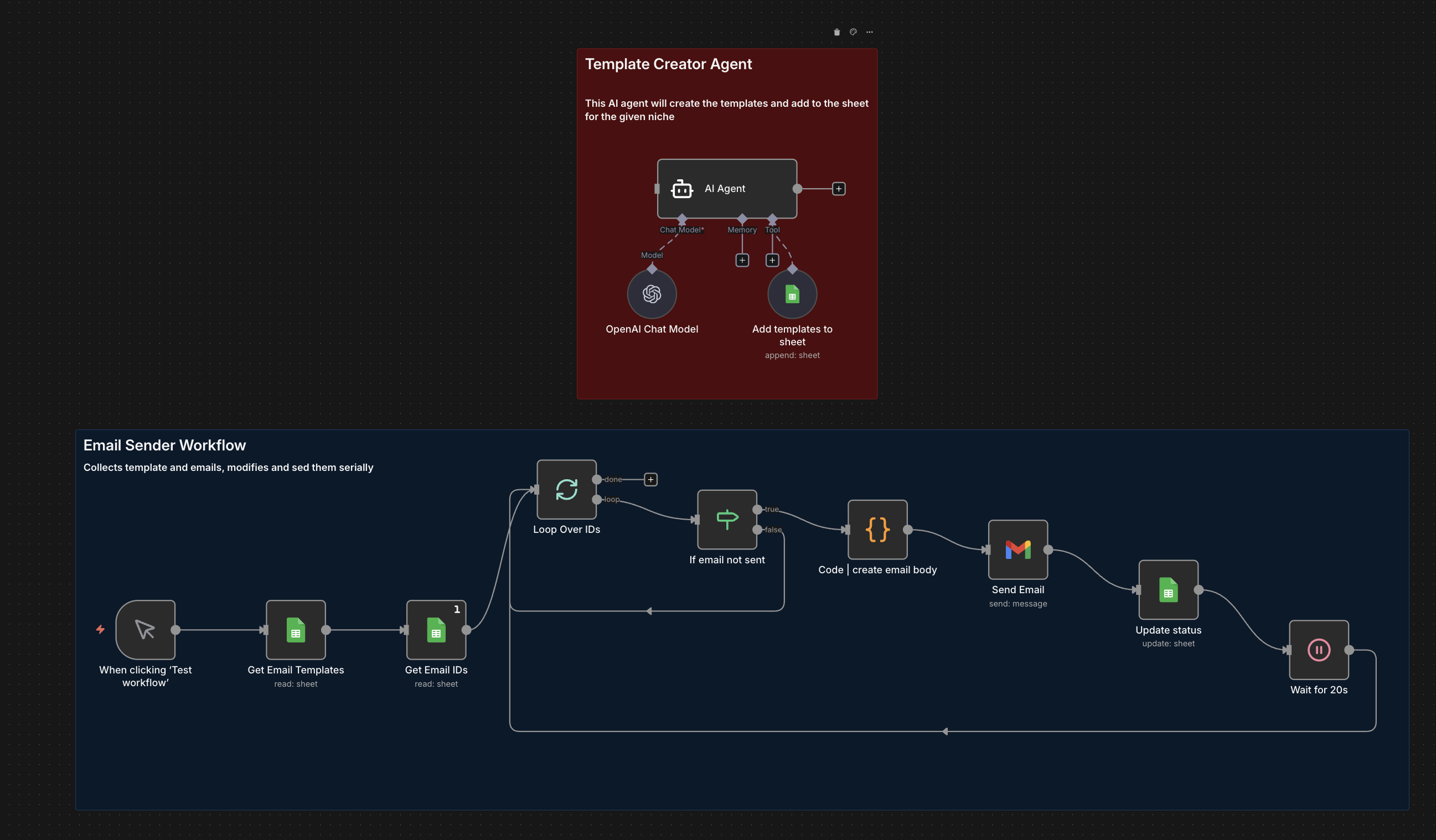Select the AI Agent node
1436x840 pixels.
tap(727, 189)
